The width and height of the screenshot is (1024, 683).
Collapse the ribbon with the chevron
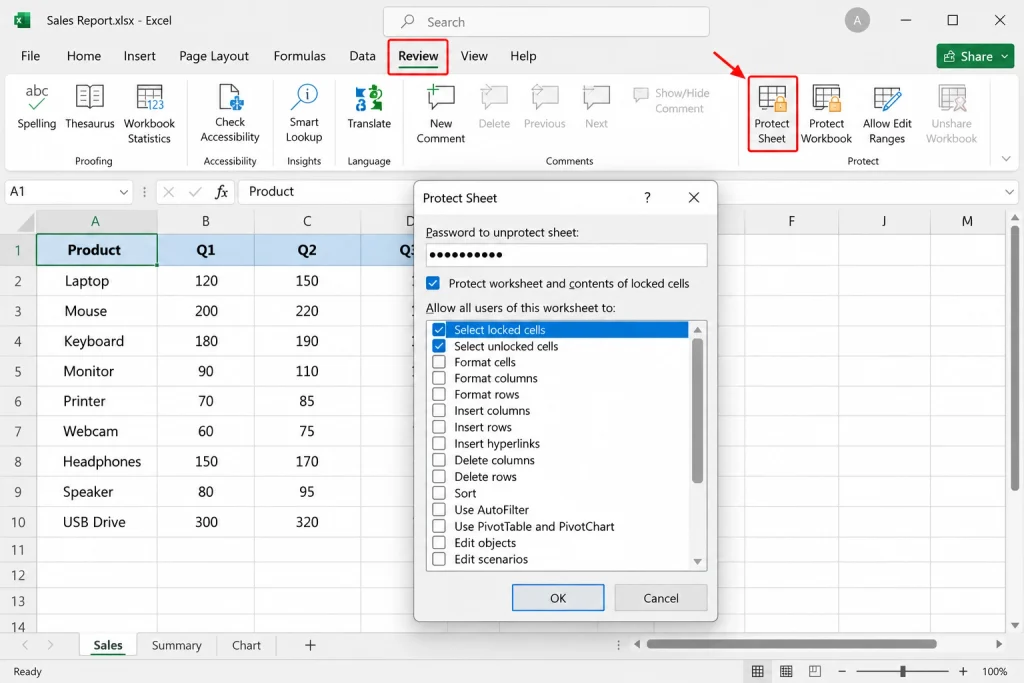click(x=1006, y=159)
